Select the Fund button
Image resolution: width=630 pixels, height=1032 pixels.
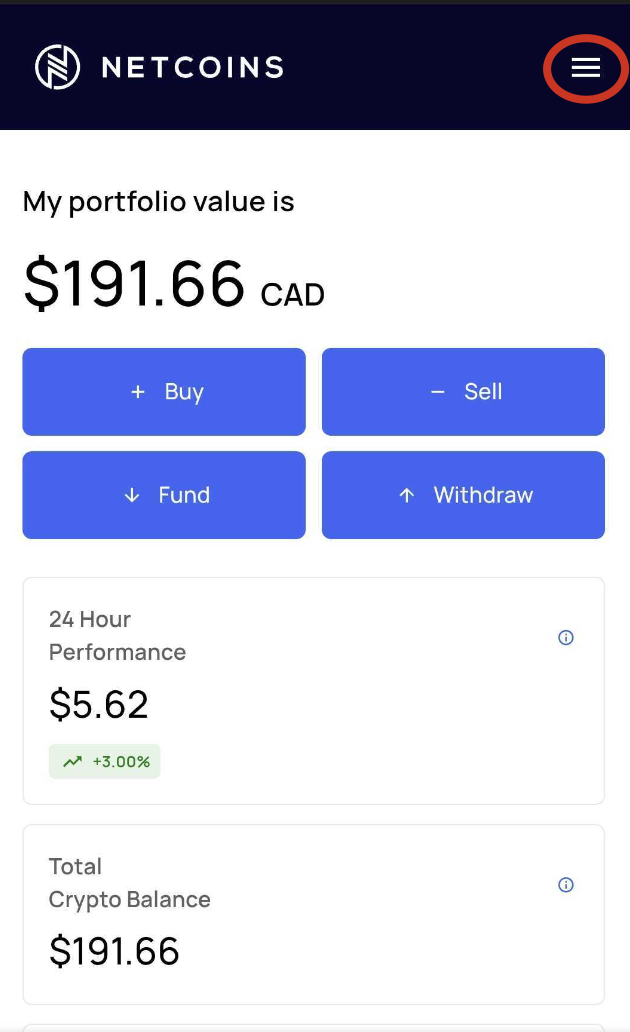pos(163,495)
